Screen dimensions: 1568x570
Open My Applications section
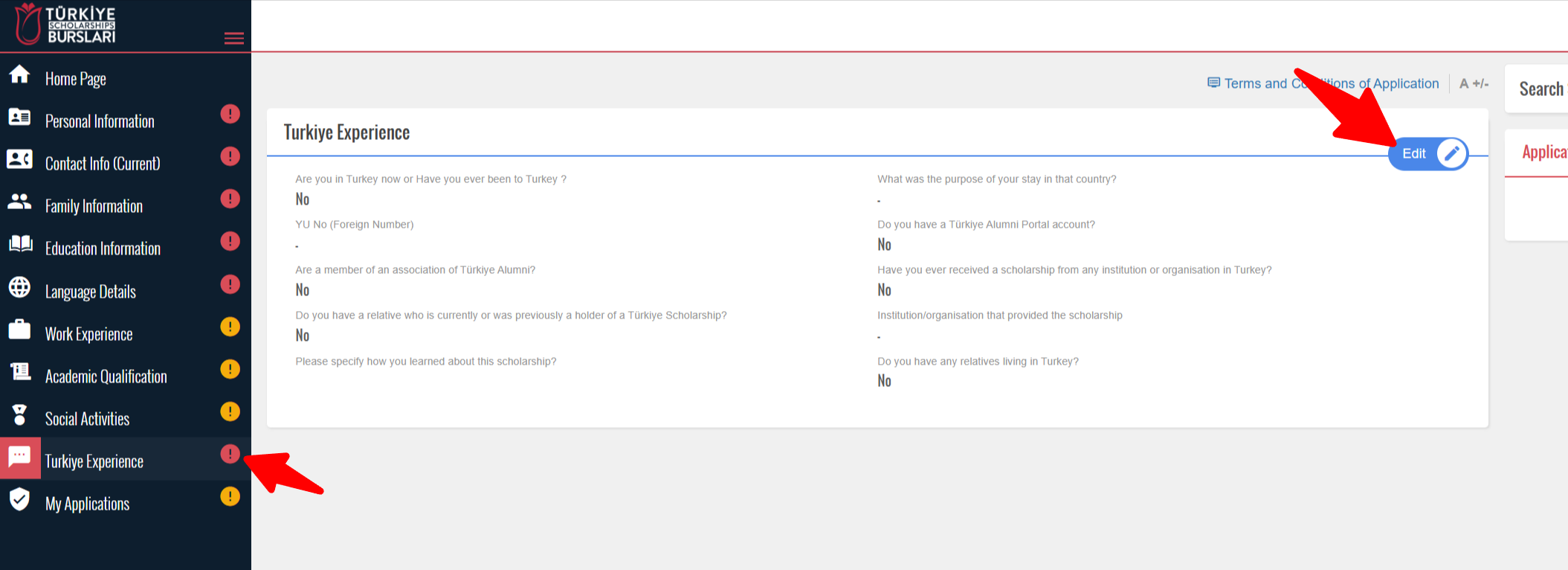(87, 504)
